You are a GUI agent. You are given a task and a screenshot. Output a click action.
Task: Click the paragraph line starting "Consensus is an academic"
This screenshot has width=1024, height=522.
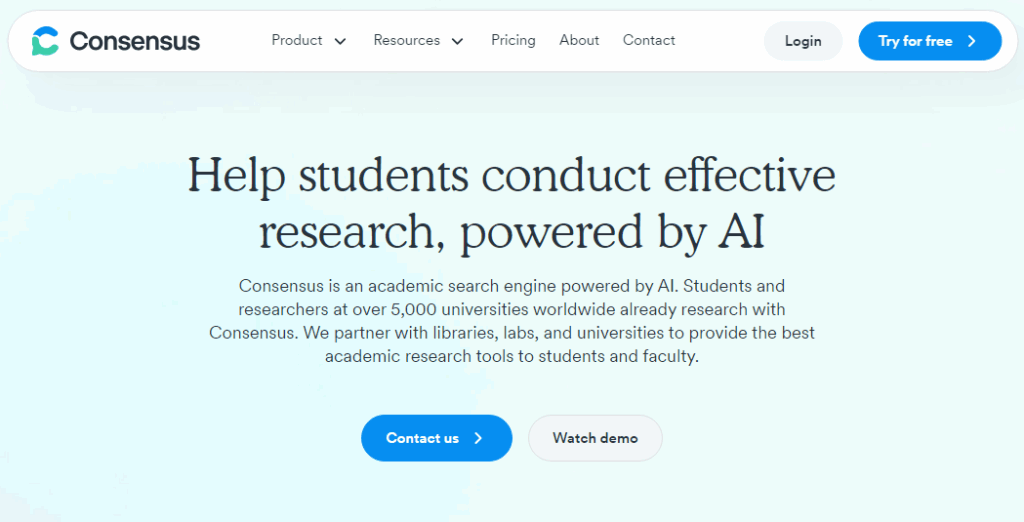point(511,286)
